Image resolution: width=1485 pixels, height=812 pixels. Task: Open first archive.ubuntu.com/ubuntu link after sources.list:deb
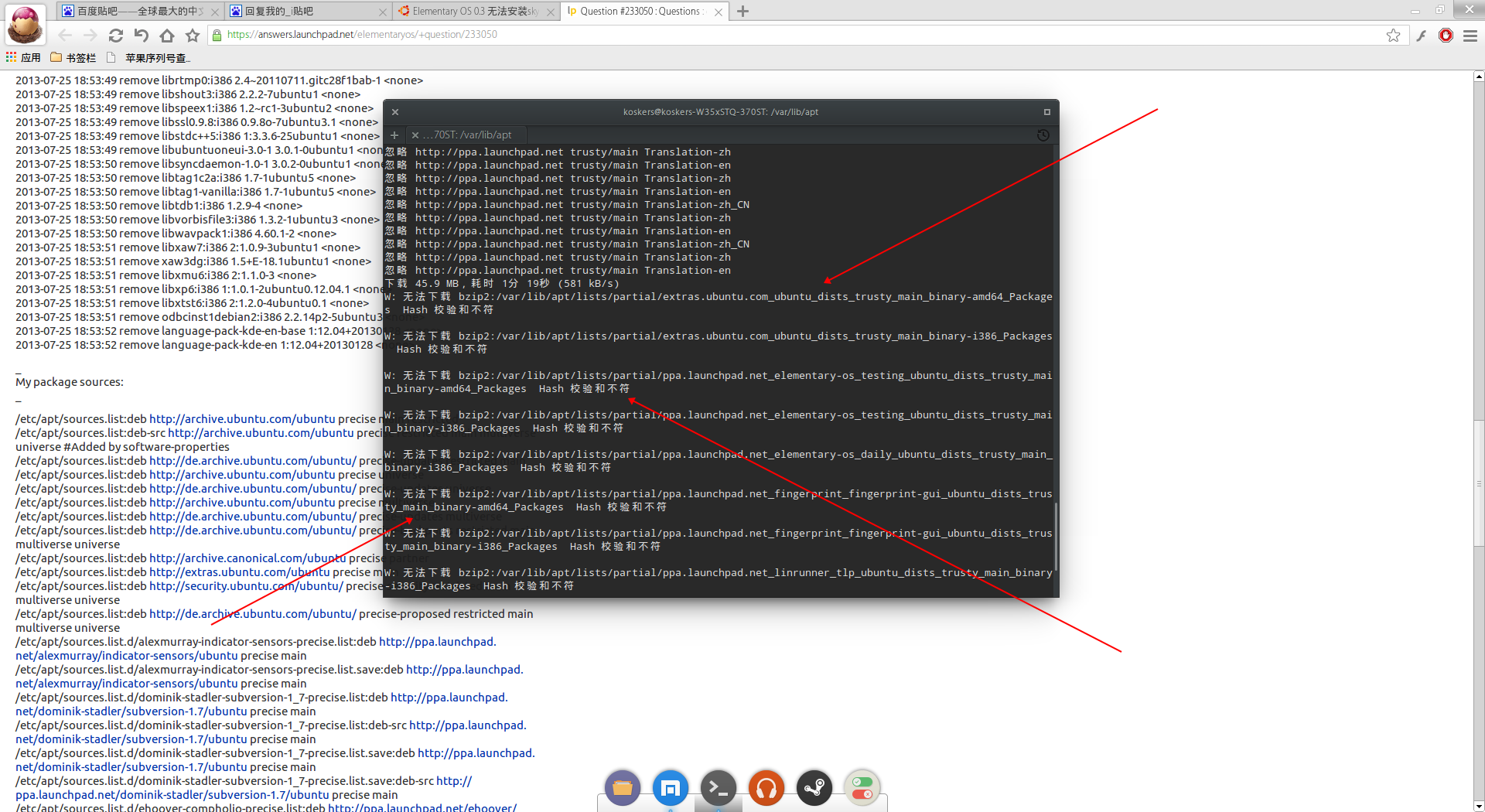242,419
